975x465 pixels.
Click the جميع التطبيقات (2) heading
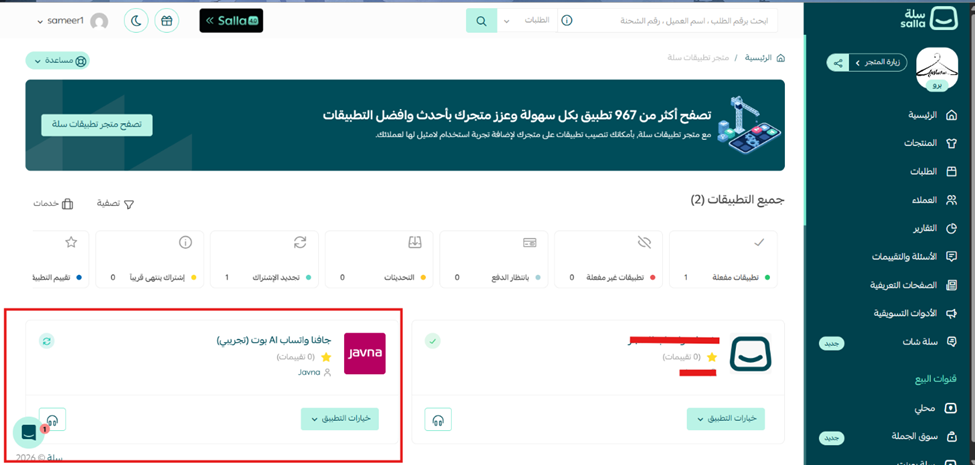pyautogui.click(x=737, y=200)
